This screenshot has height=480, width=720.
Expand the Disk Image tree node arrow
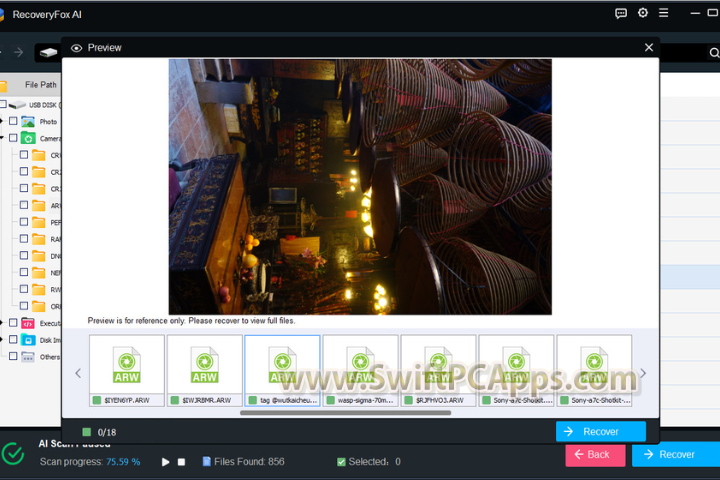point(1,340)
